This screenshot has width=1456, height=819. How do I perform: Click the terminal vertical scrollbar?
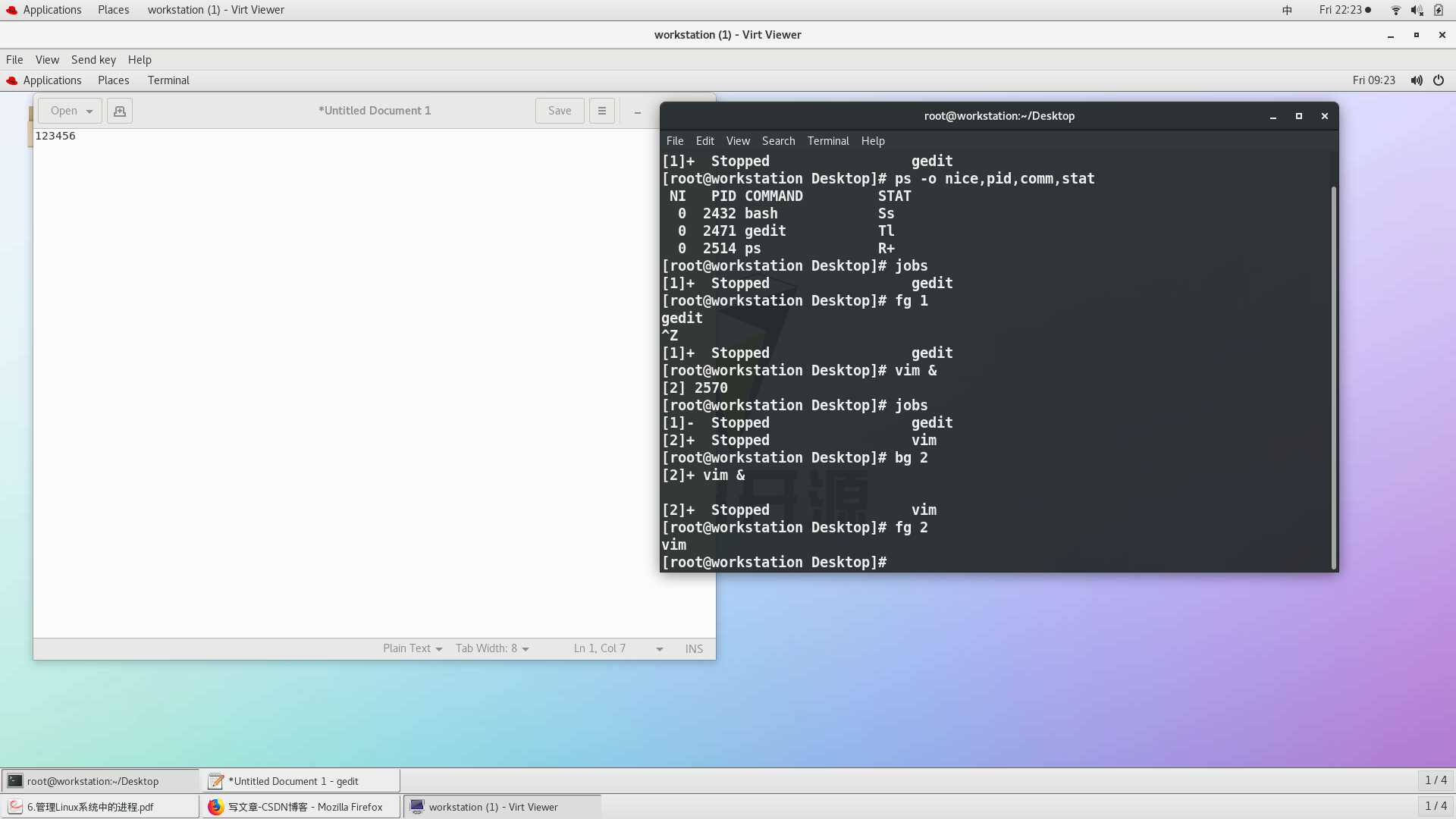[x=1333, y=377]
